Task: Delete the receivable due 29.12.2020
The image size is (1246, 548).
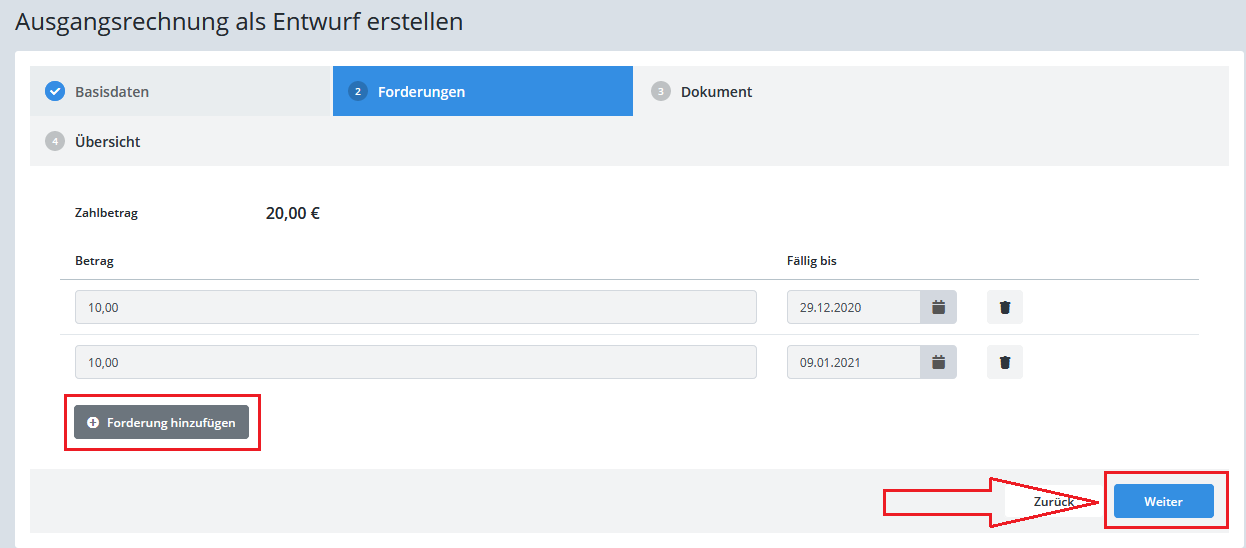Action: coord(1005,307)
